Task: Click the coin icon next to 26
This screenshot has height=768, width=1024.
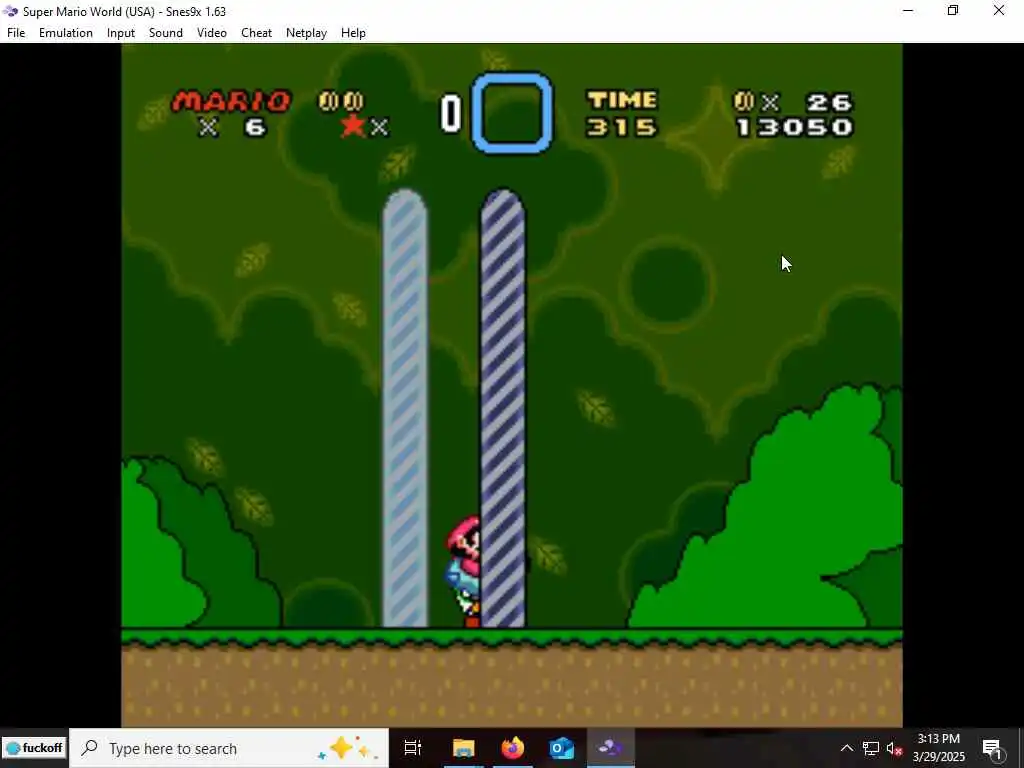Action: coord(743,101)
